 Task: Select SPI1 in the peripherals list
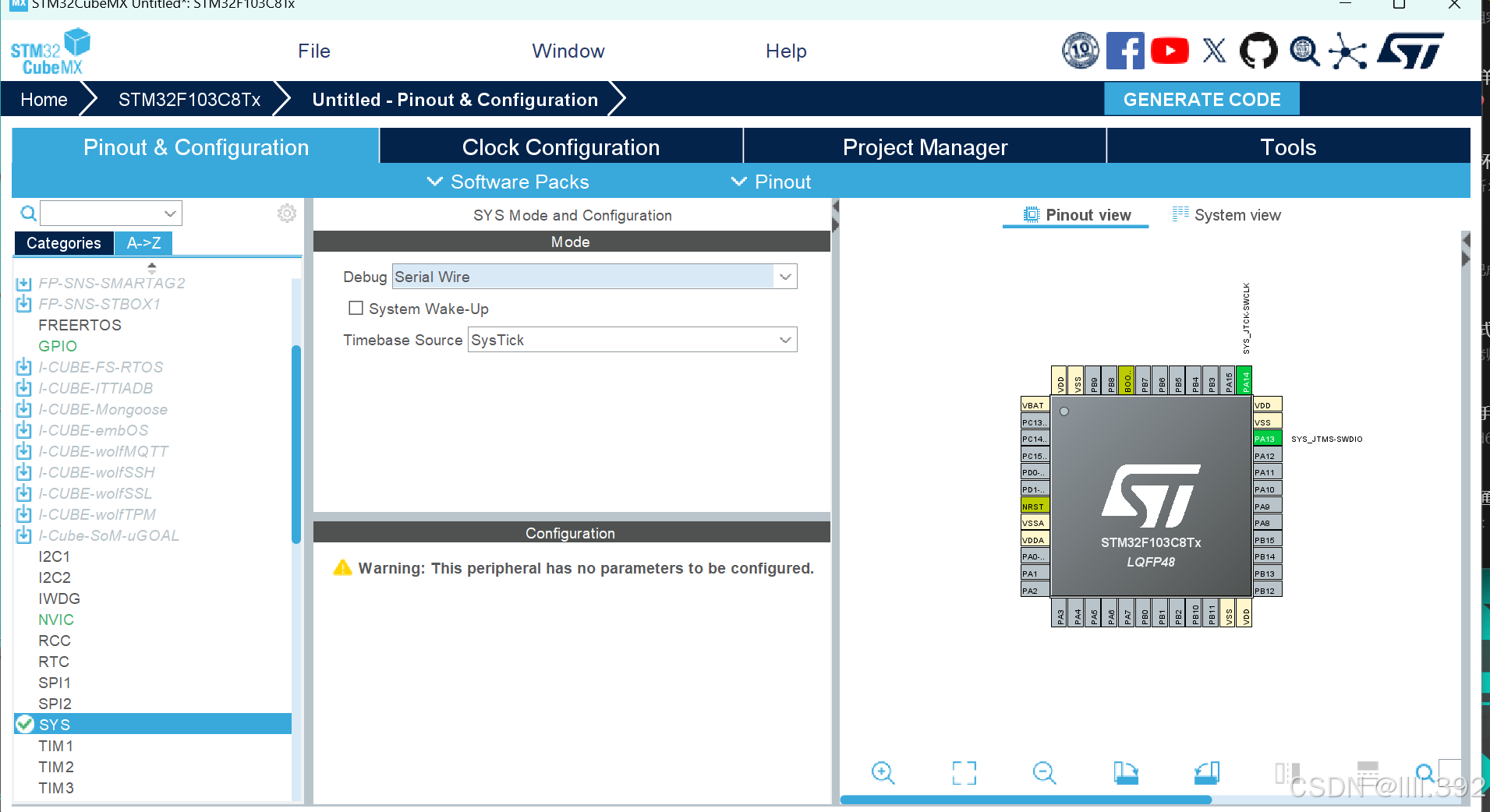coord(55,682)
